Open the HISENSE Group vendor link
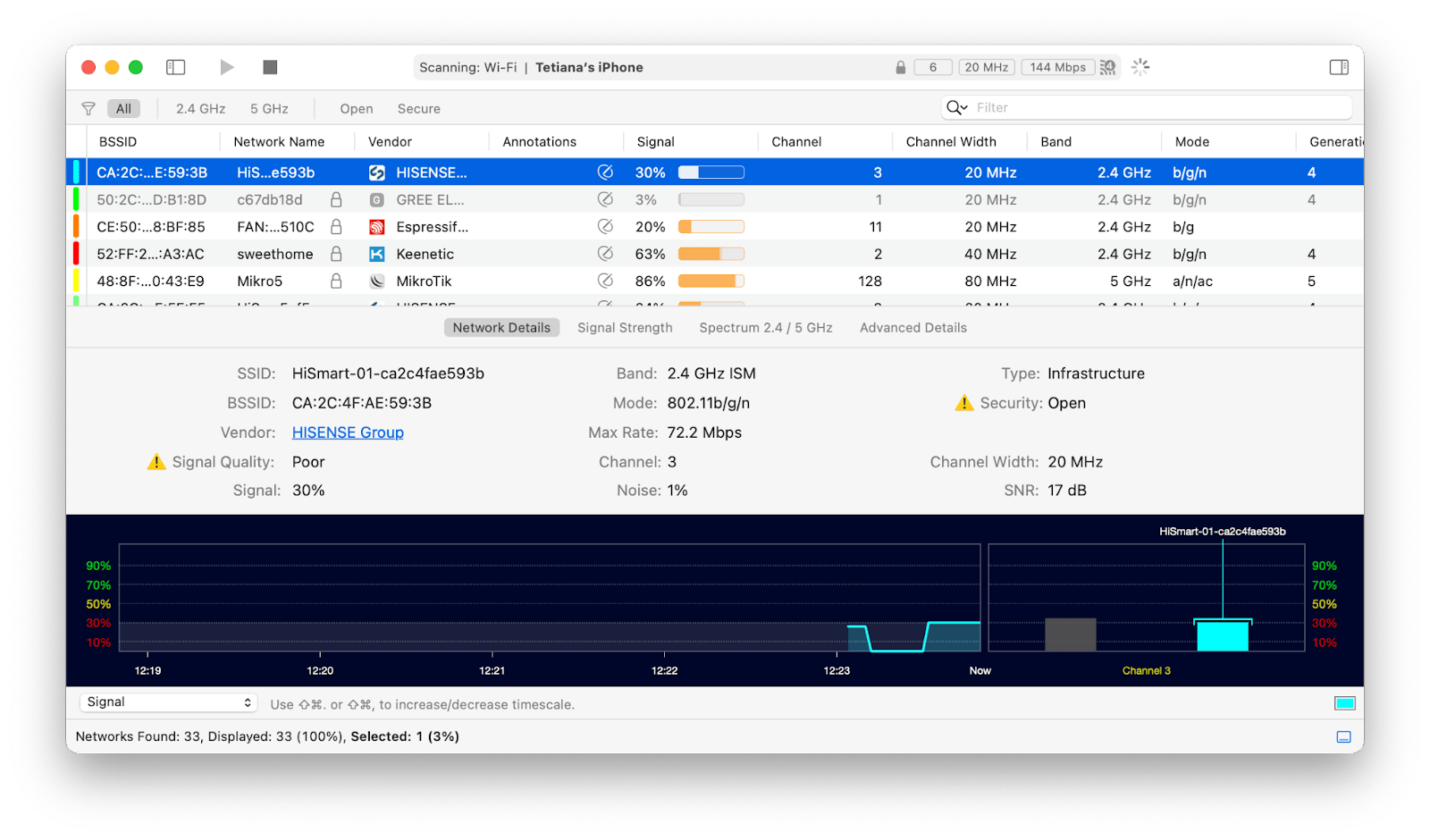The image size is (1430, 840). click(x=348, y=433)
